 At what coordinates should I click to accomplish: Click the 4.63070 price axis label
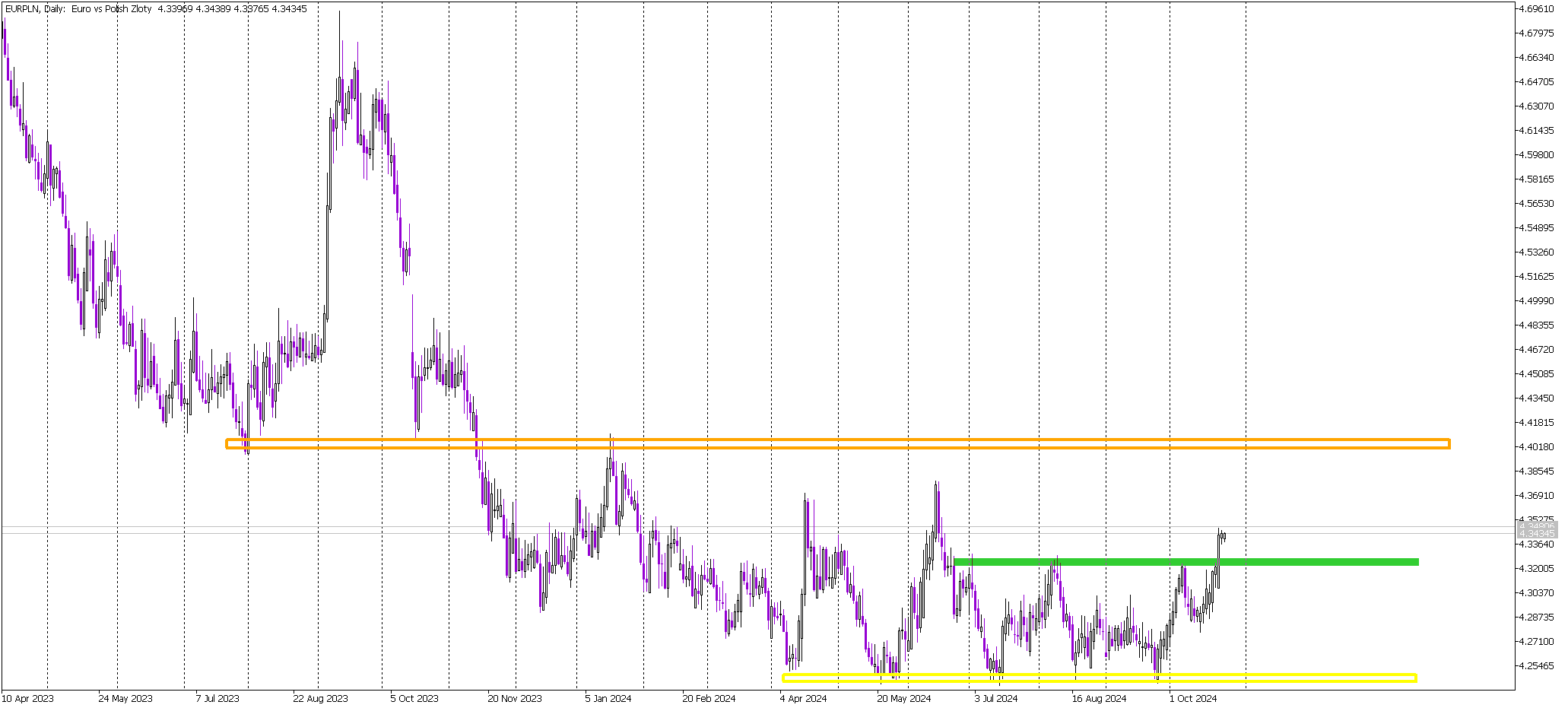click(x=1537, y=106)
